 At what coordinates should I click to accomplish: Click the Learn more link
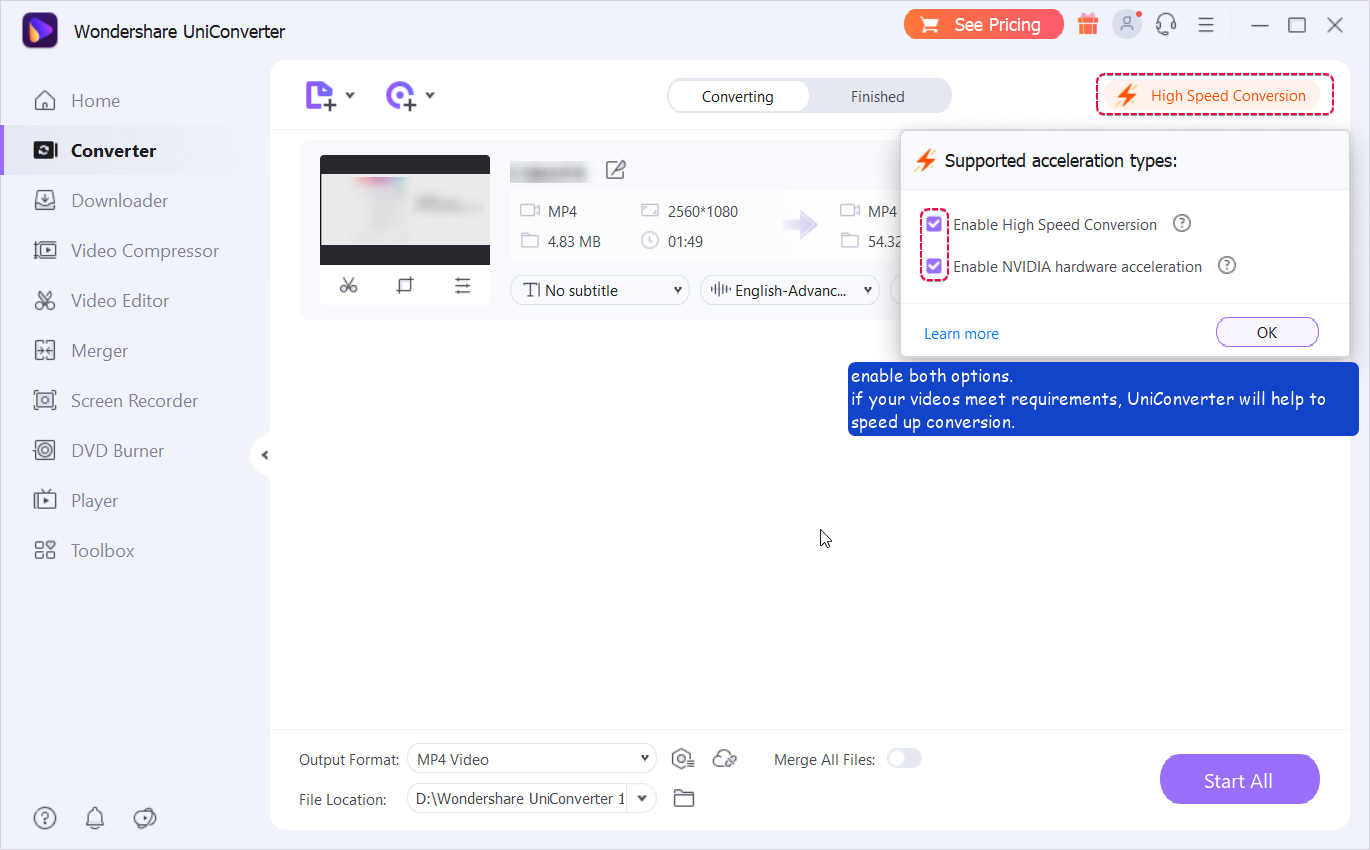click(x=960, y=333)
